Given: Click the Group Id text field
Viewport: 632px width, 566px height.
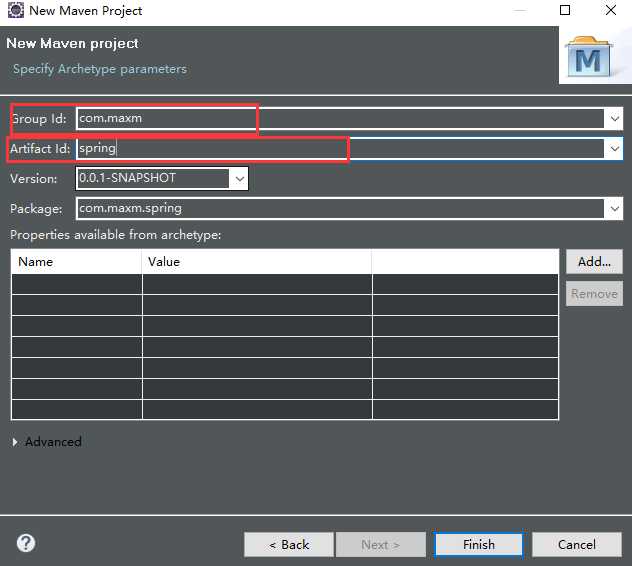Looking at the screenshot, I should 340,119.
